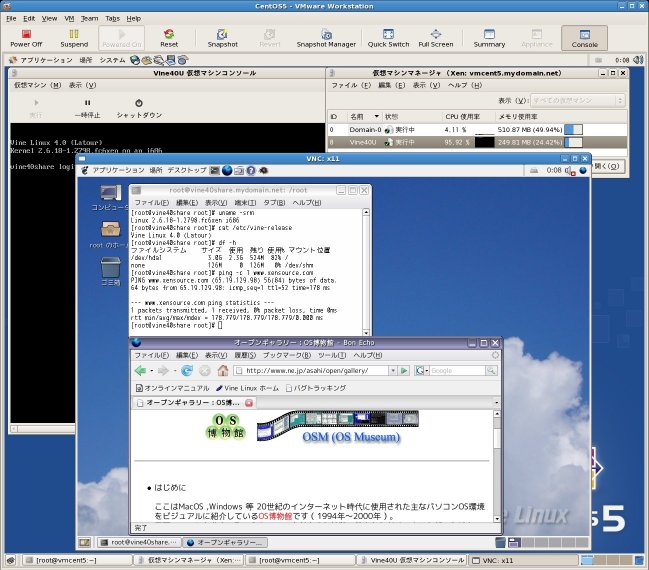The height and width of the screenshot is (570, 649).
Task: Click the Reset toolbar icon
Action: [169, 38]
